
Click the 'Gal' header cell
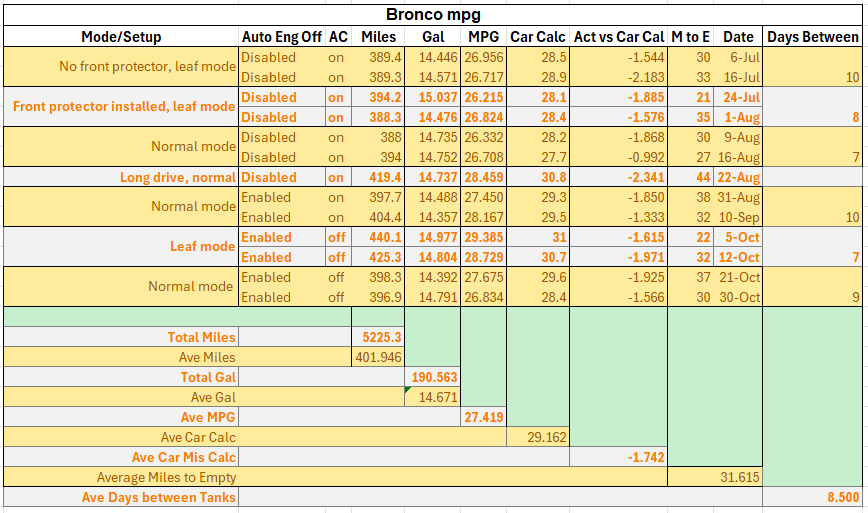(x=432, y=37)
